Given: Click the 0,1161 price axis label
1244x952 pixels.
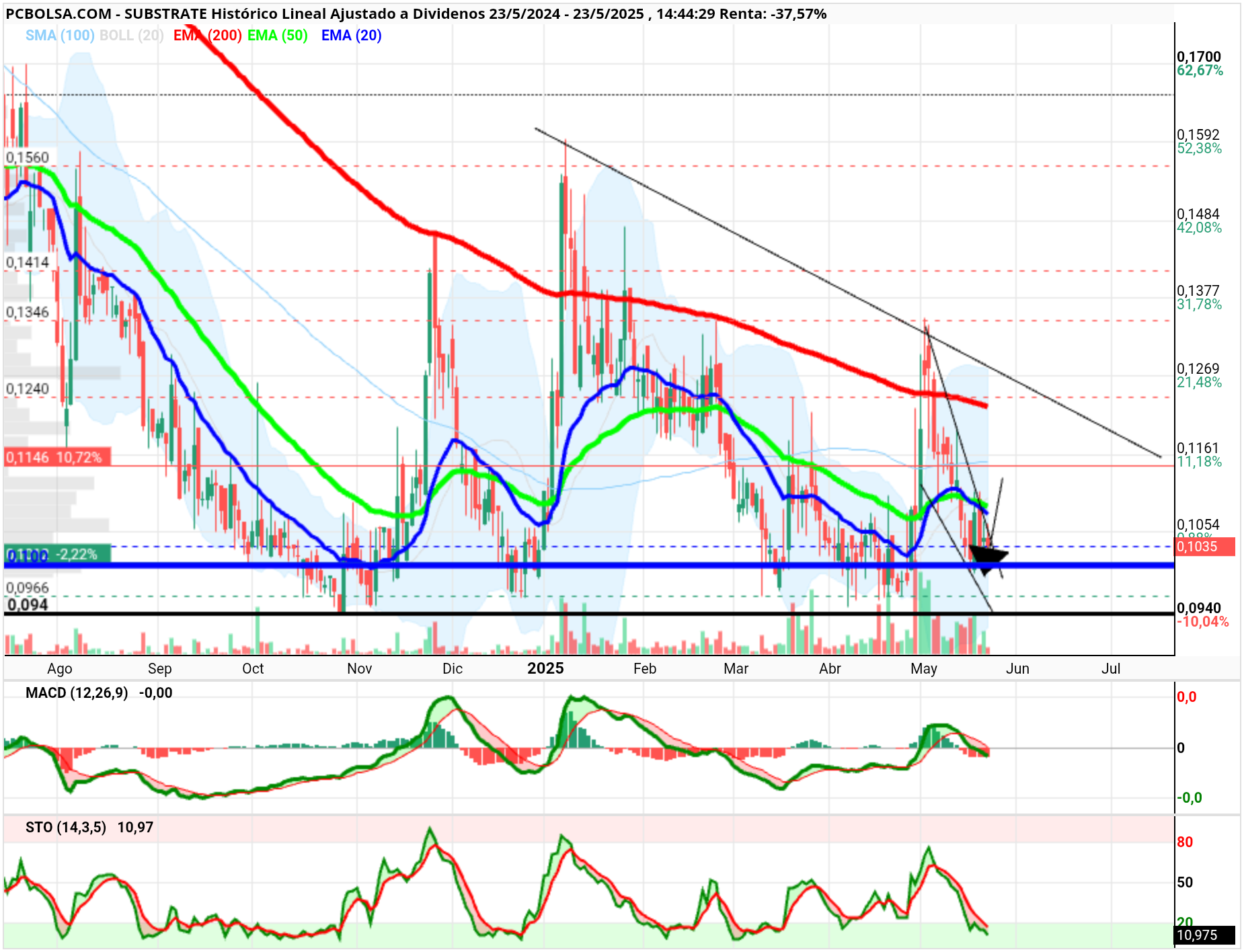Looking at the screenshot, I should pos(1198,448).
